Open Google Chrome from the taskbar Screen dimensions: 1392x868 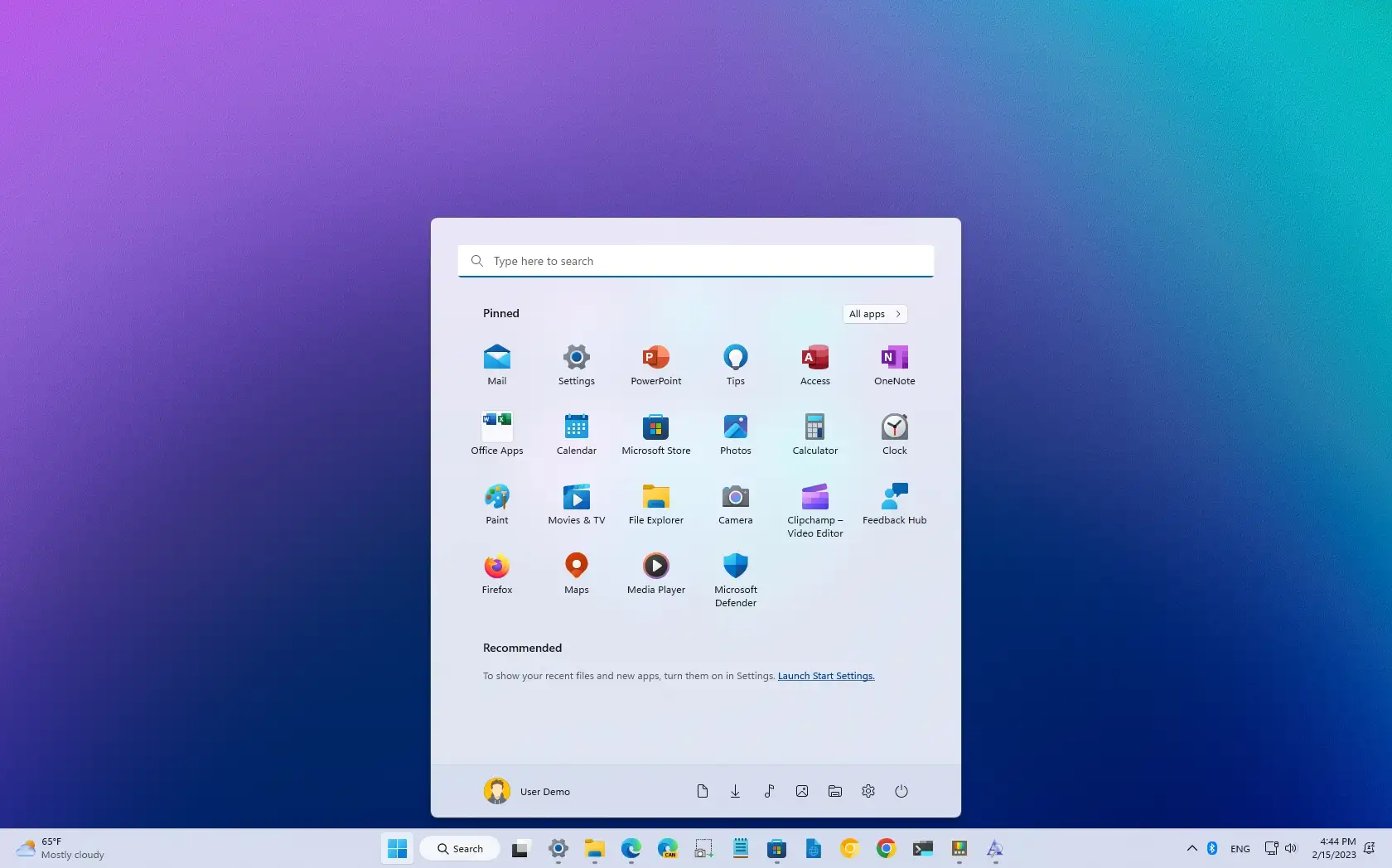[x=886, y=849]
